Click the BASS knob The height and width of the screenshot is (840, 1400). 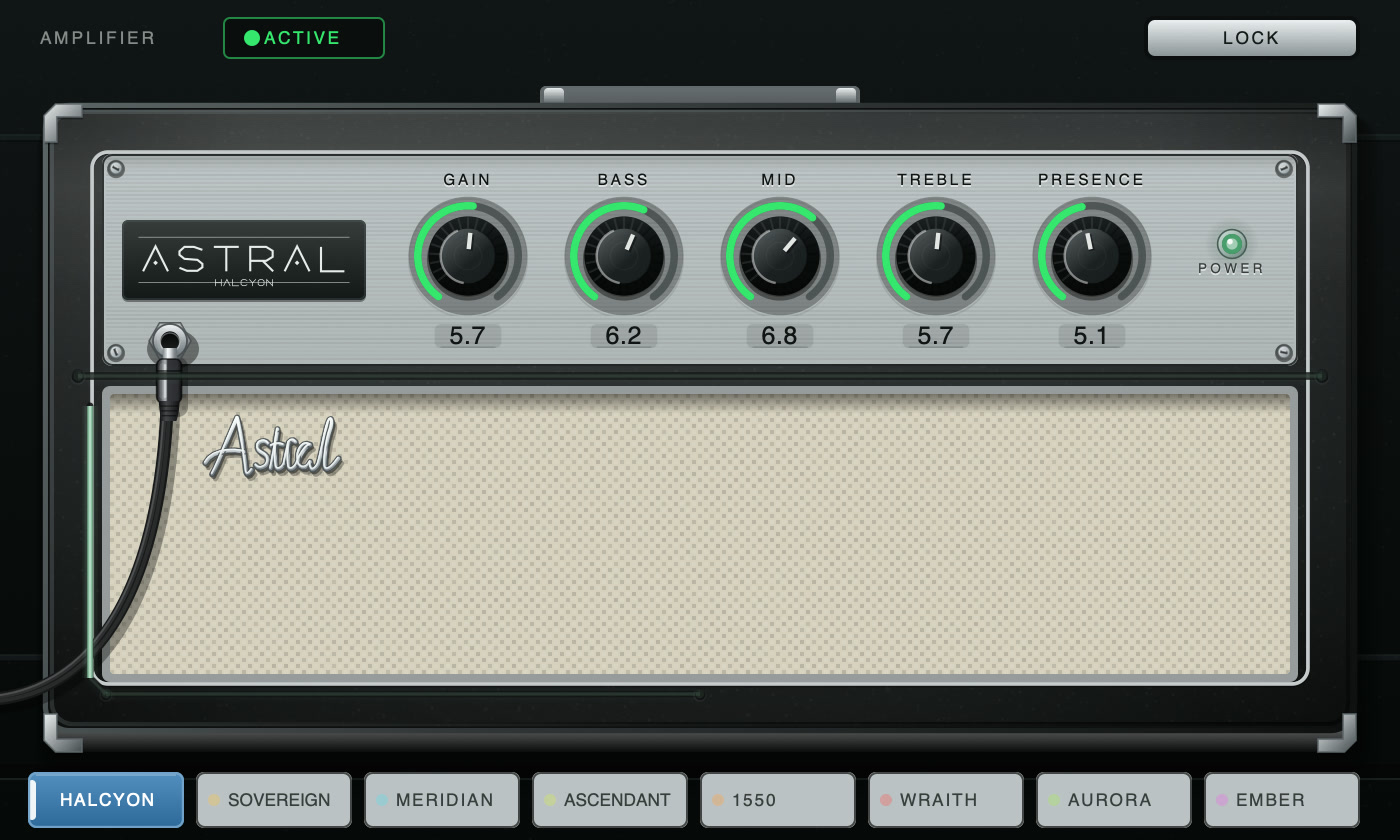[624, 257]
